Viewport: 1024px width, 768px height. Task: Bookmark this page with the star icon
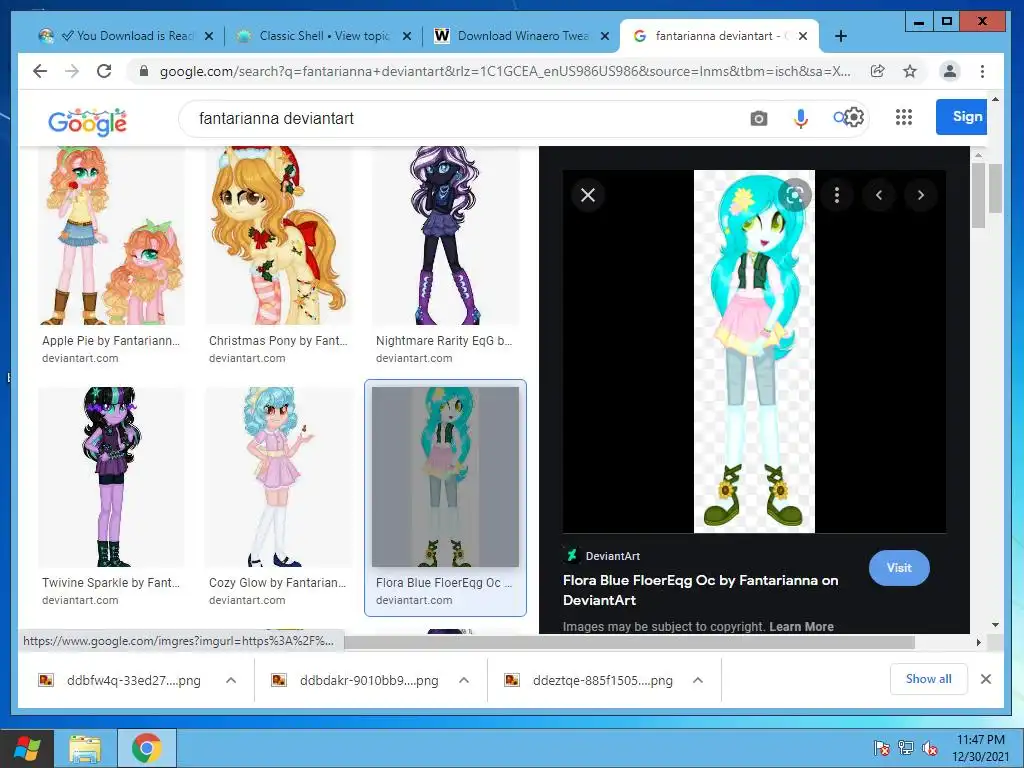(910, 71)
